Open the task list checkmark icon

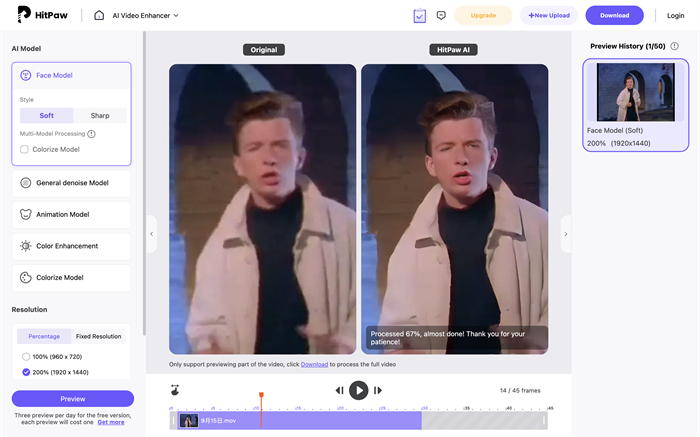419,16
